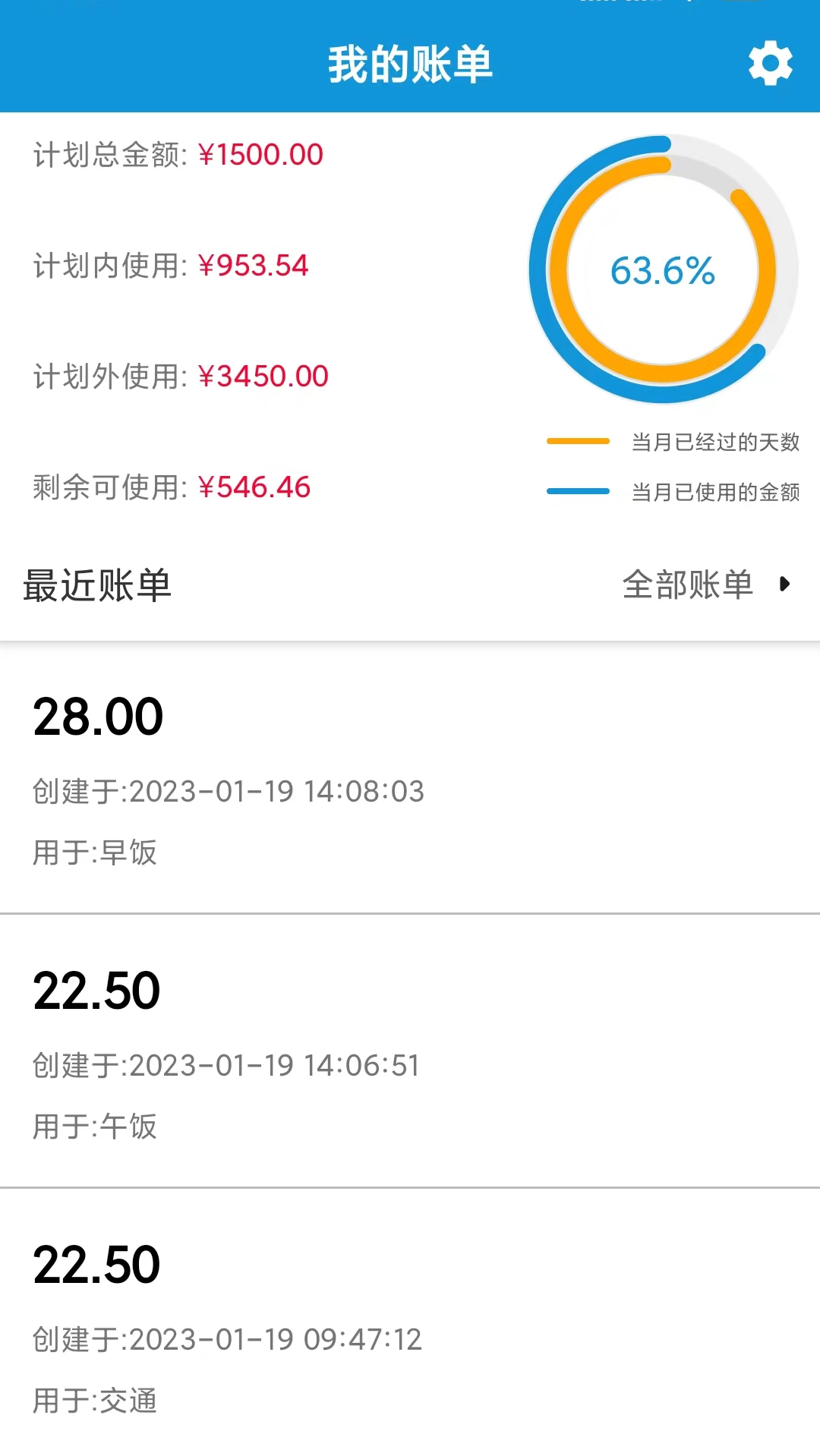Tap the 当月已使用的金额 legend text
The height and width of the screenshot is (1456, 820).
point(715,492)
